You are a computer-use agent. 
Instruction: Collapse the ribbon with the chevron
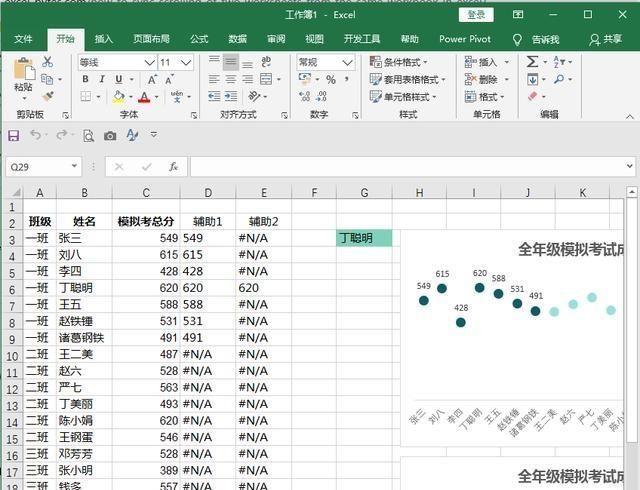[x=629, y=117]
